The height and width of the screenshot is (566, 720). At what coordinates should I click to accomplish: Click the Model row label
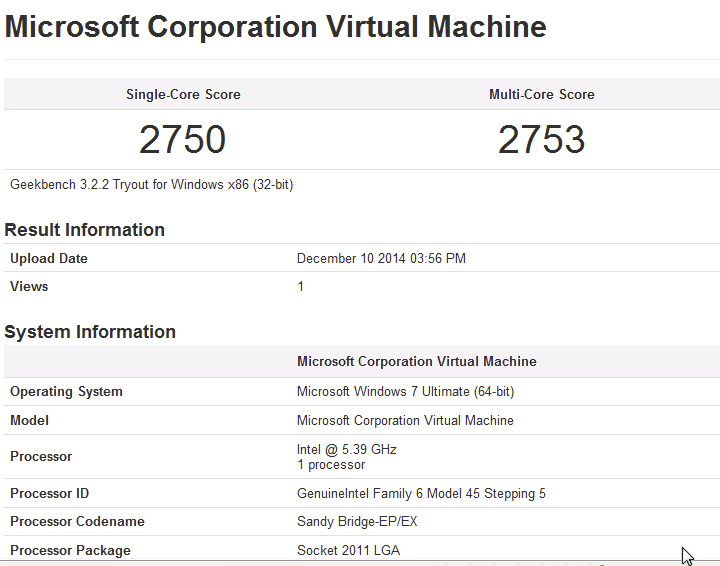click(29, 420)
